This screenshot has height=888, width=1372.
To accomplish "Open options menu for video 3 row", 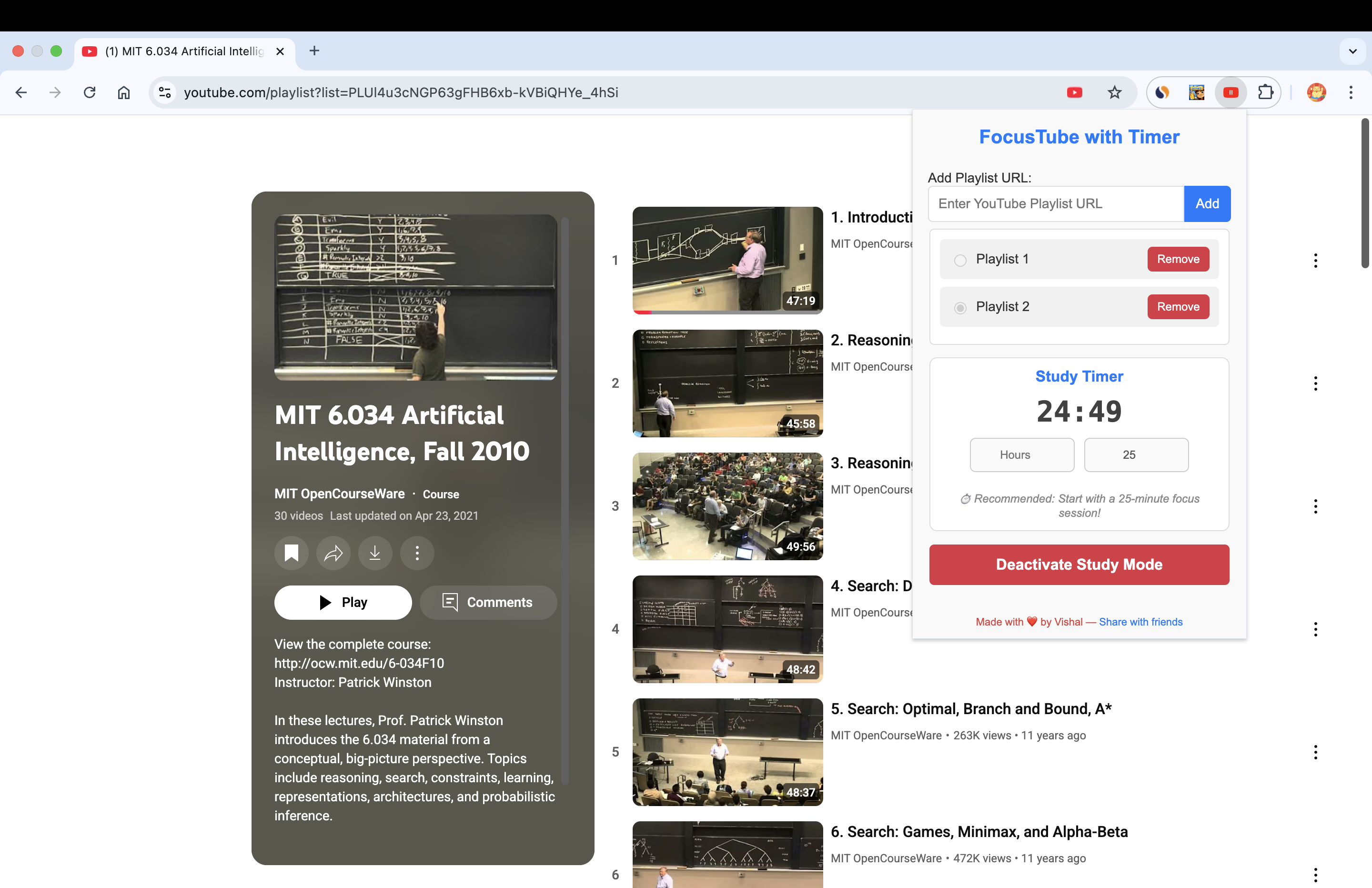I will (x=1315, y=506).
